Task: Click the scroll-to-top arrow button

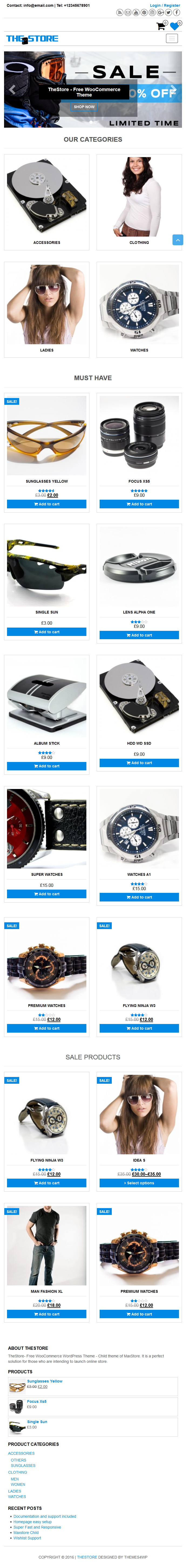Action: (x=177, y=240)
